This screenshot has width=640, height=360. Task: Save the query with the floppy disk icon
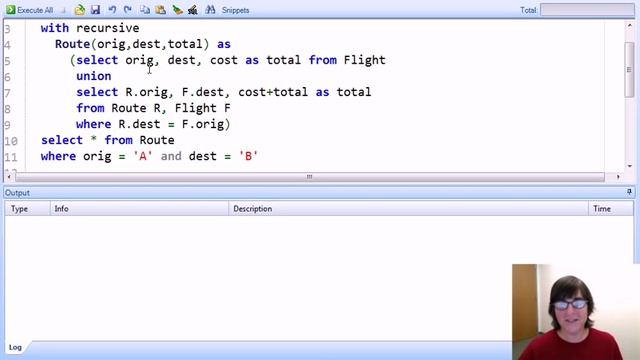point(96,10)
